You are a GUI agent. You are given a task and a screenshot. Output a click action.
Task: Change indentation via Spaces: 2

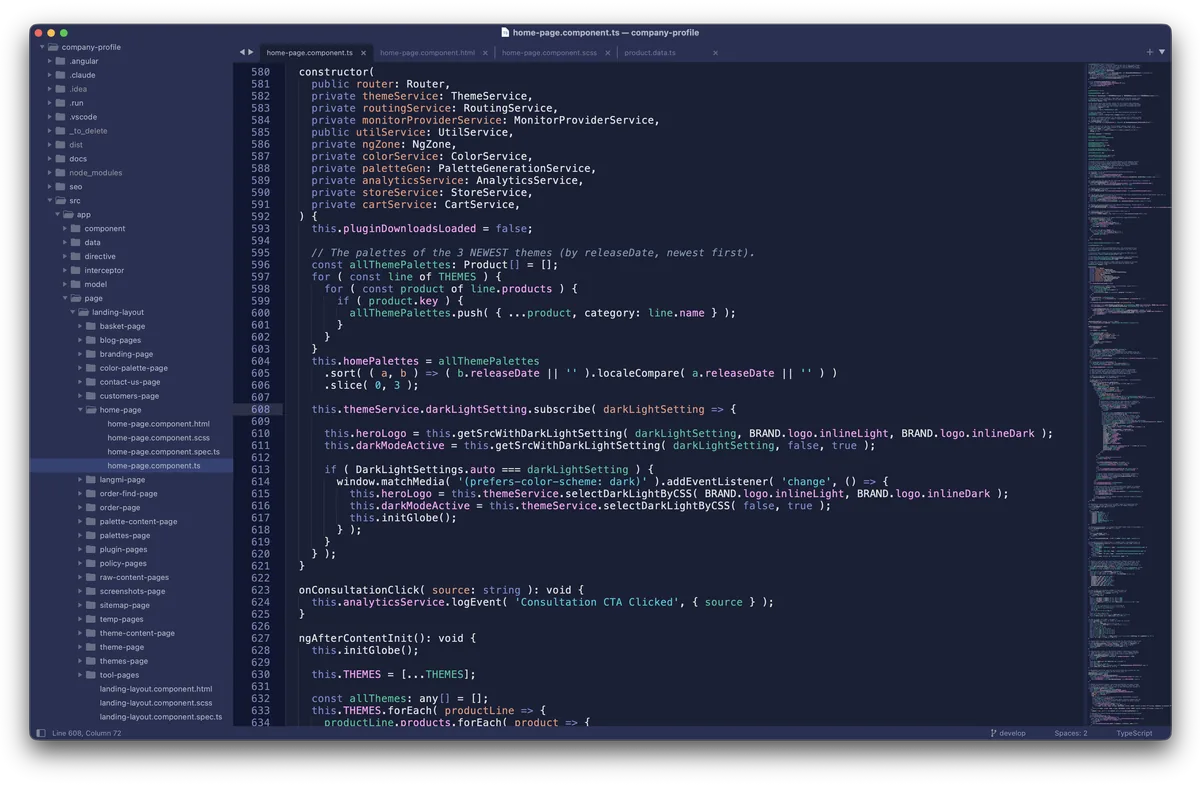pos(1071,733)
